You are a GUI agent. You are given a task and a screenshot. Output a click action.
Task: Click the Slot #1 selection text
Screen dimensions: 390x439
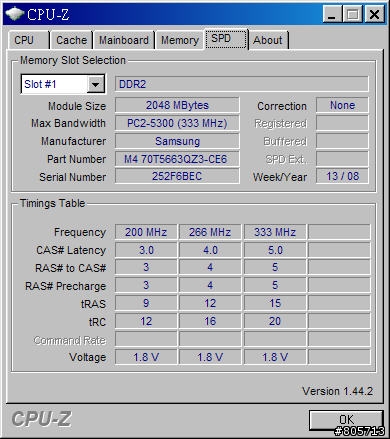(40, 84)
